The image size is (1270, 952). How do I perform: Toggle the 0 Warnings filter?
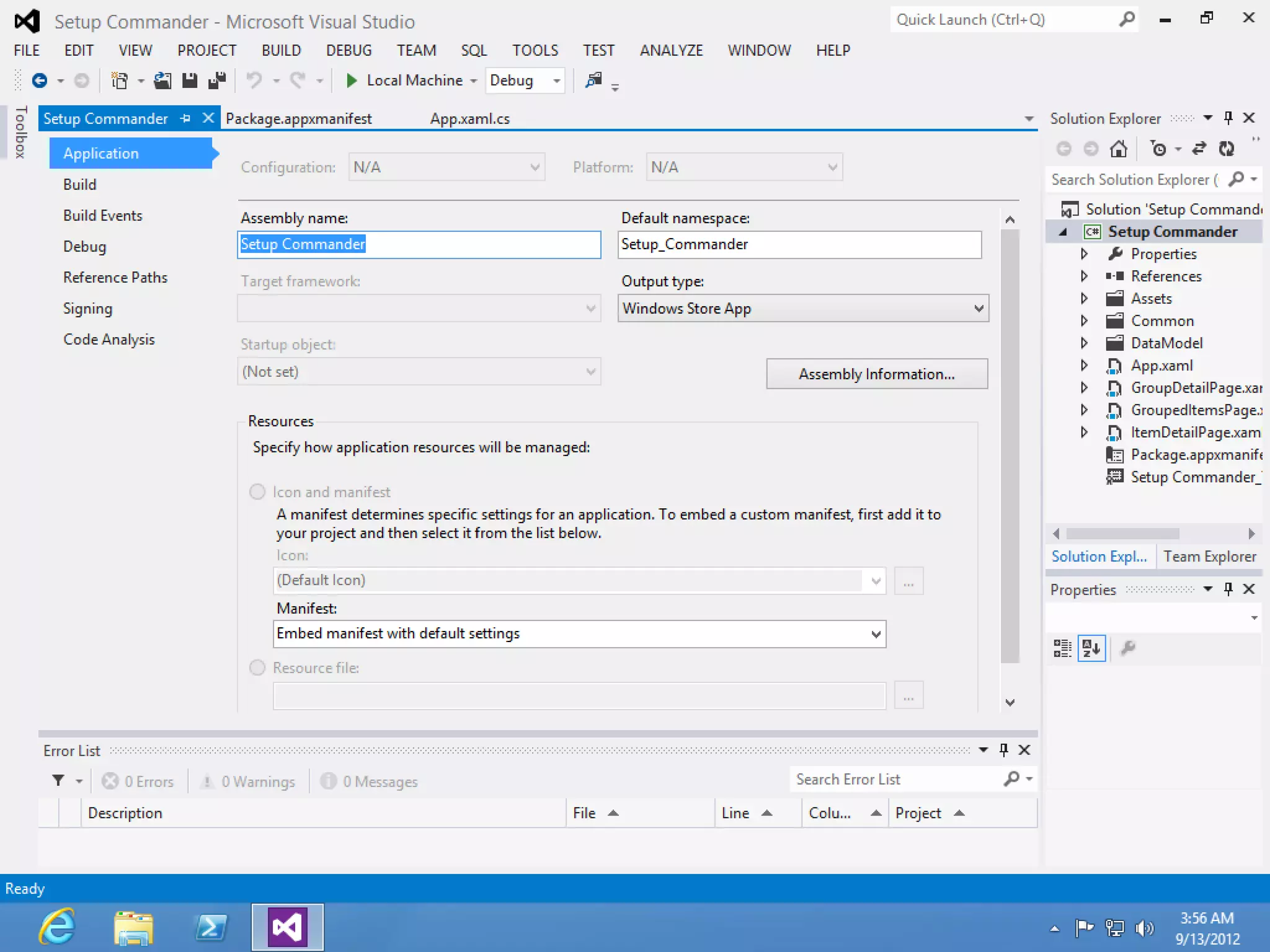click(248, 782)
